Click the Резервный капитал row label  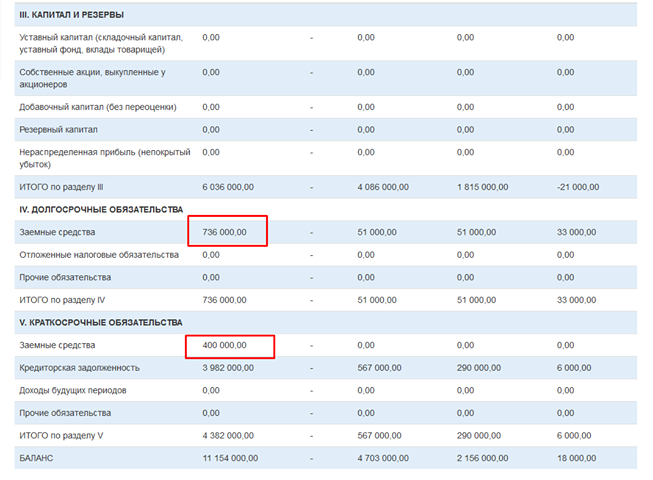(x=58, y=130)
